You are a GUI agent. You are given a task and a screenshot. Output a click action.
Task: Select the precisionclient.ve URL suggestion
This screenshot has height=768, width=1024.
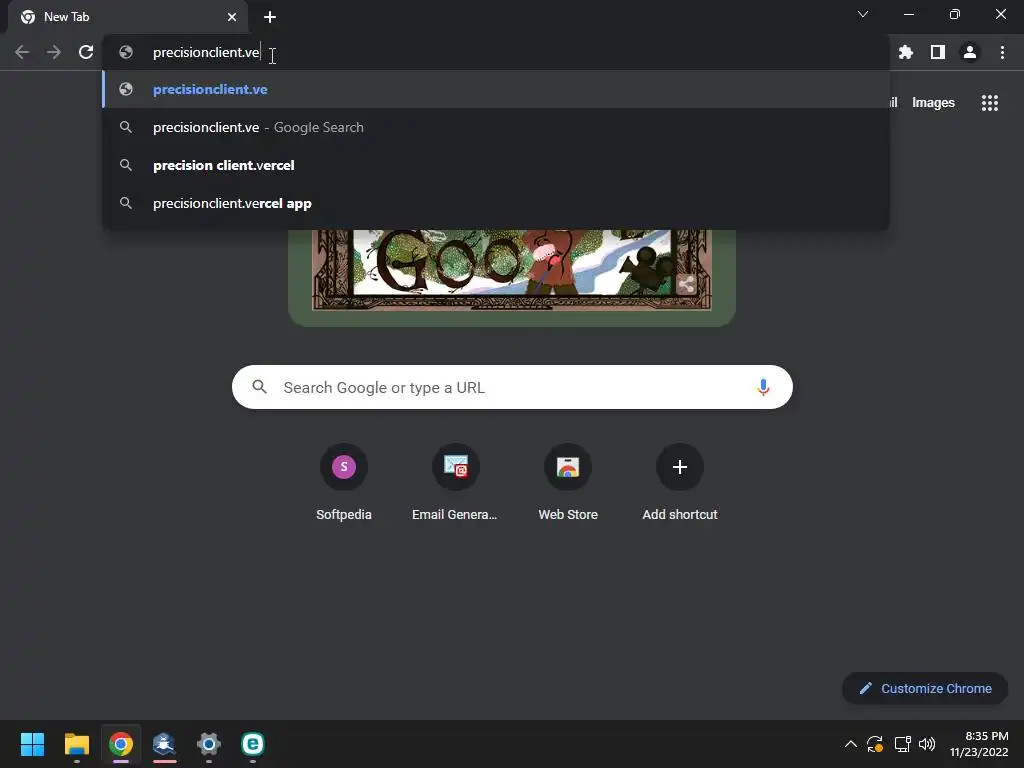[496, 89]
